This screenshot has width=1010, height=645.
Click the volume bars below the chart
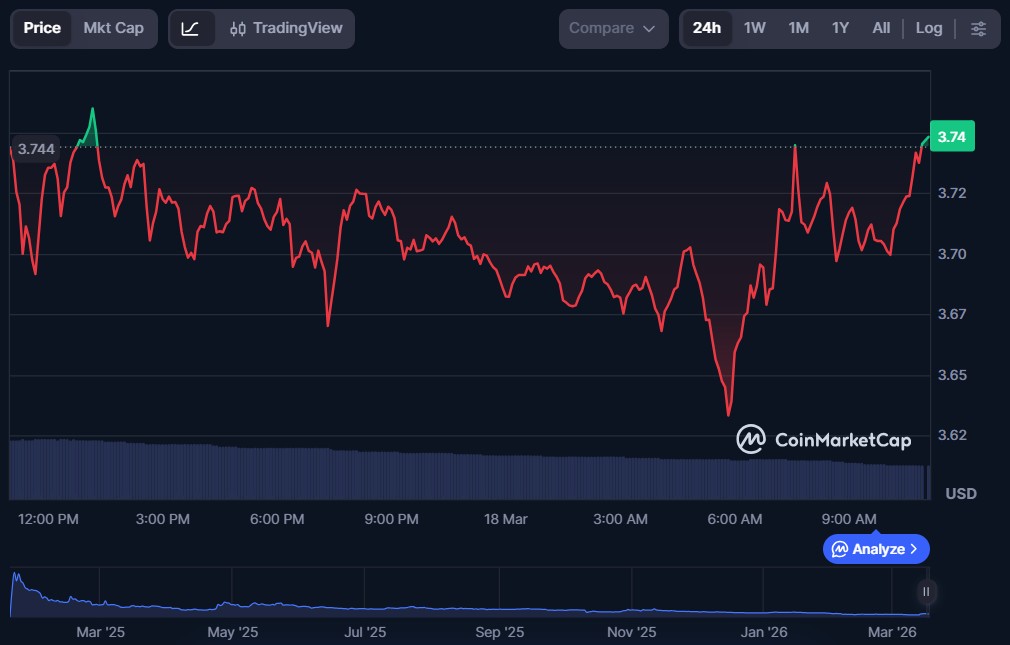(460, 475)
